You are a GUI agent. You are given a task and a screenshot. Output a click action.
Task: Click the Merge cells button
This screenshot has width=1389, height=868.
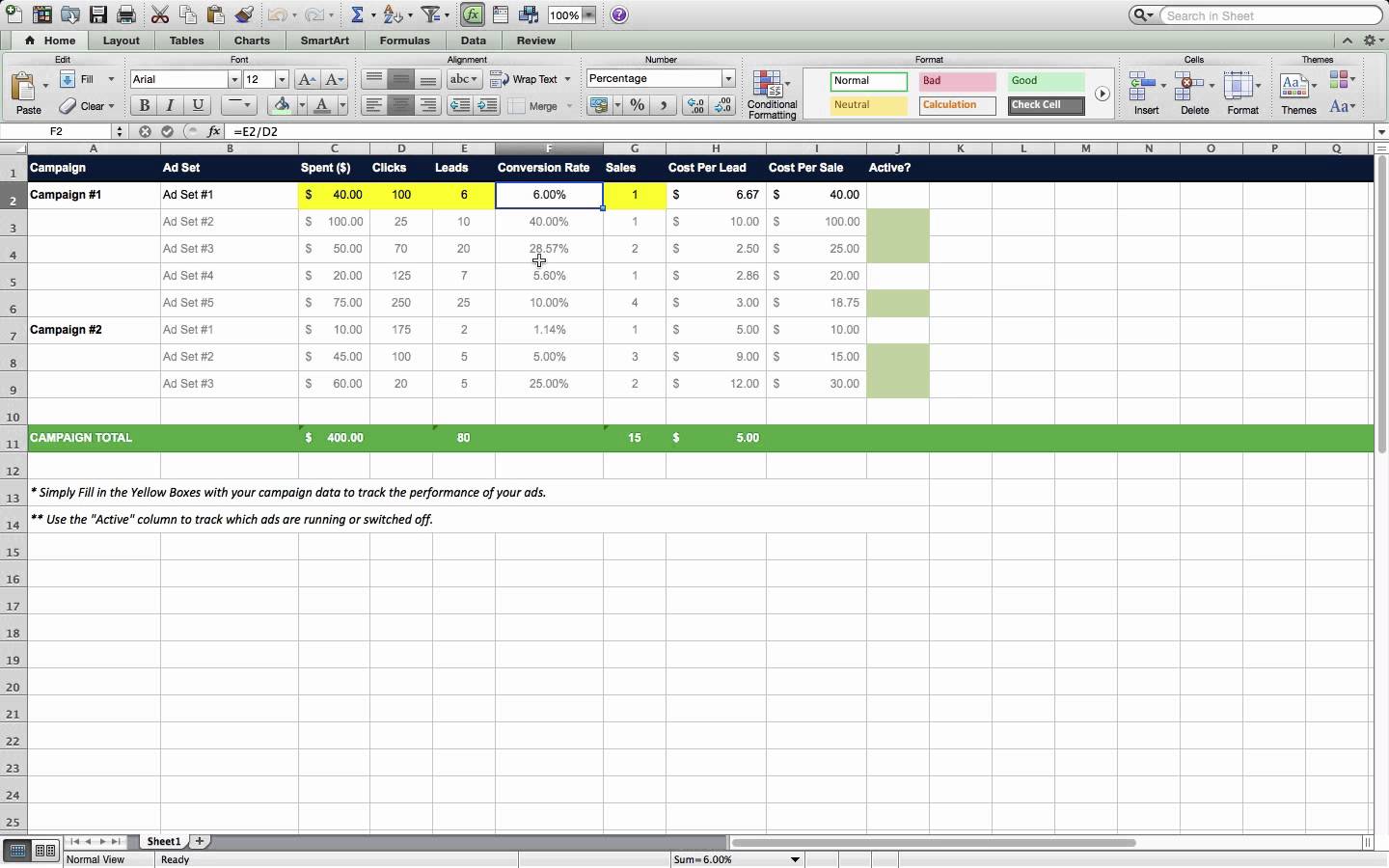point(538,107)
